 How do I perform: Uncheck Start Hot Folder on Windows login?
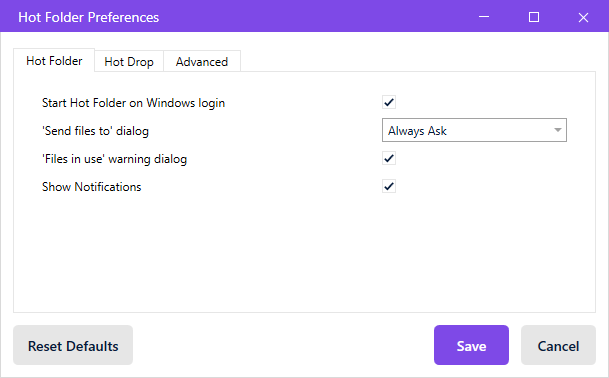click(389, 102)
